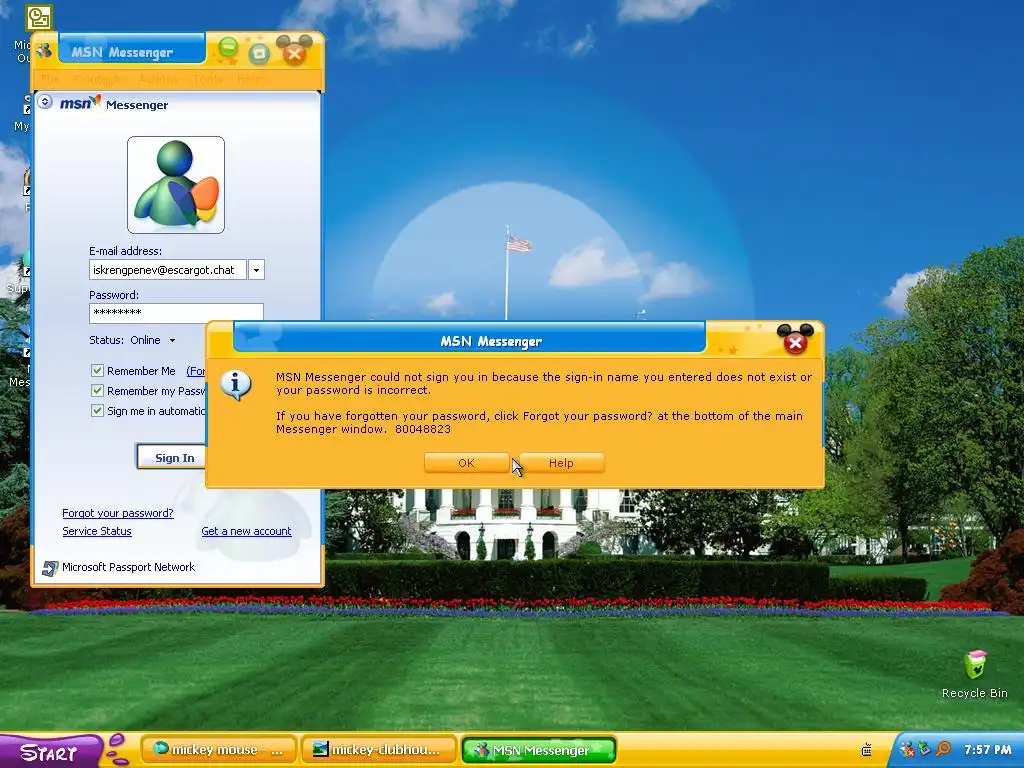Screen dimensions: 1024x768
Task: Click the MSN Messenger title bar icon
Action: (44, 50)
